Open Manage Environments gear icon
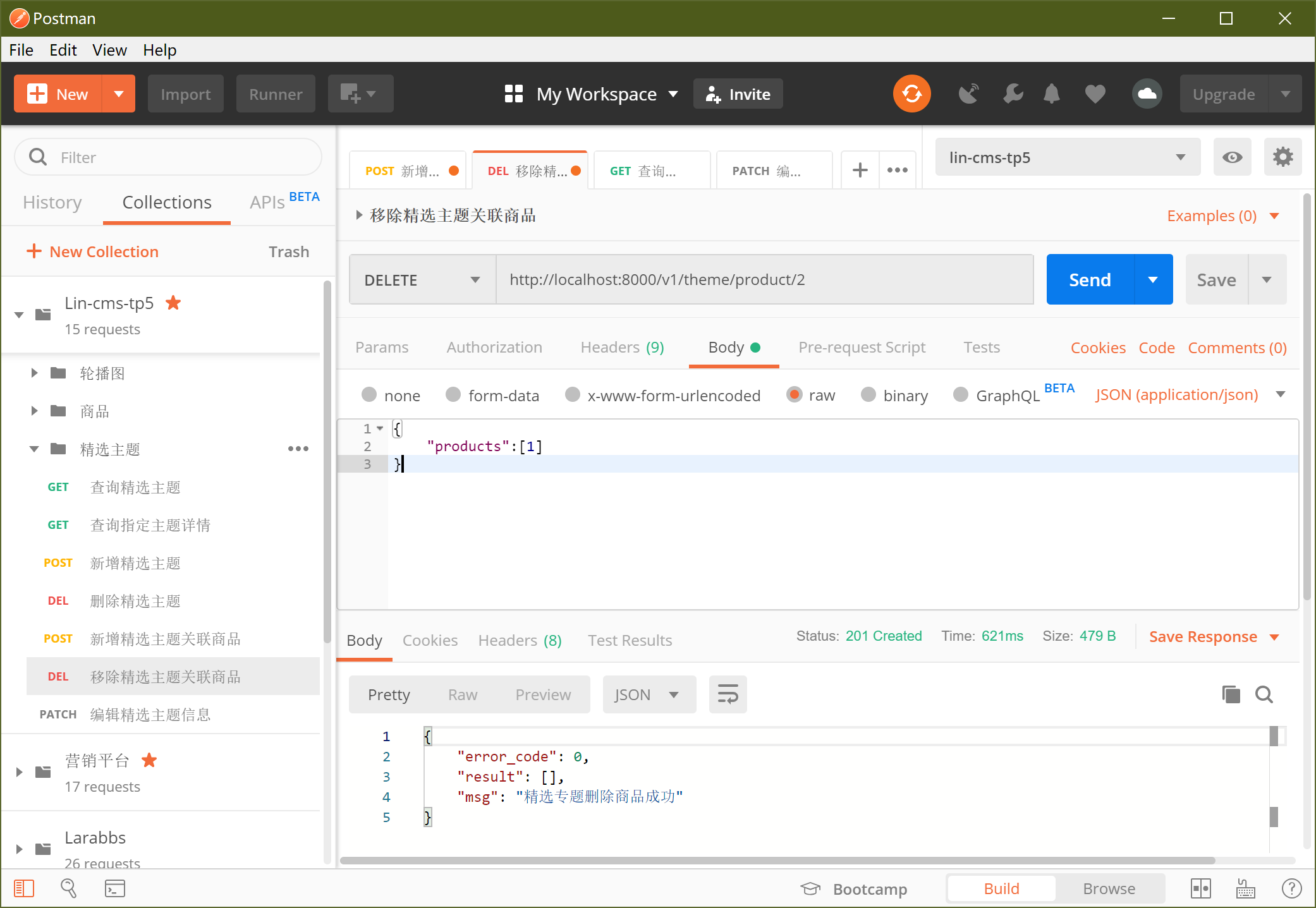The width and height of the screenshot is (1316, 908). 1282,157
